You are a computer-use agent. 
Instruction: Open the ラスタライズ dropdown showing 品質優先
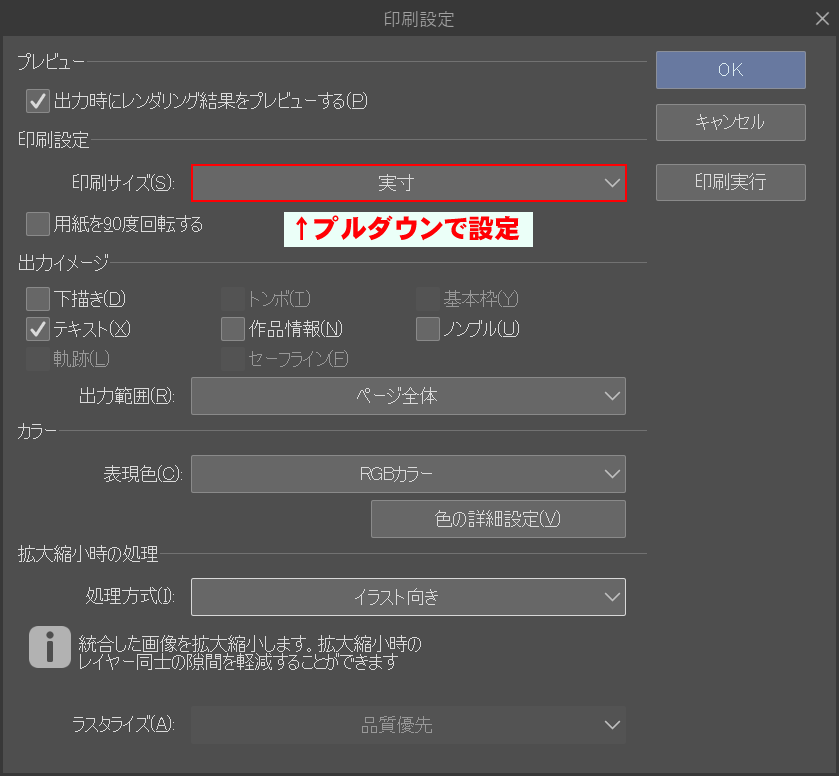pos(408,725)
